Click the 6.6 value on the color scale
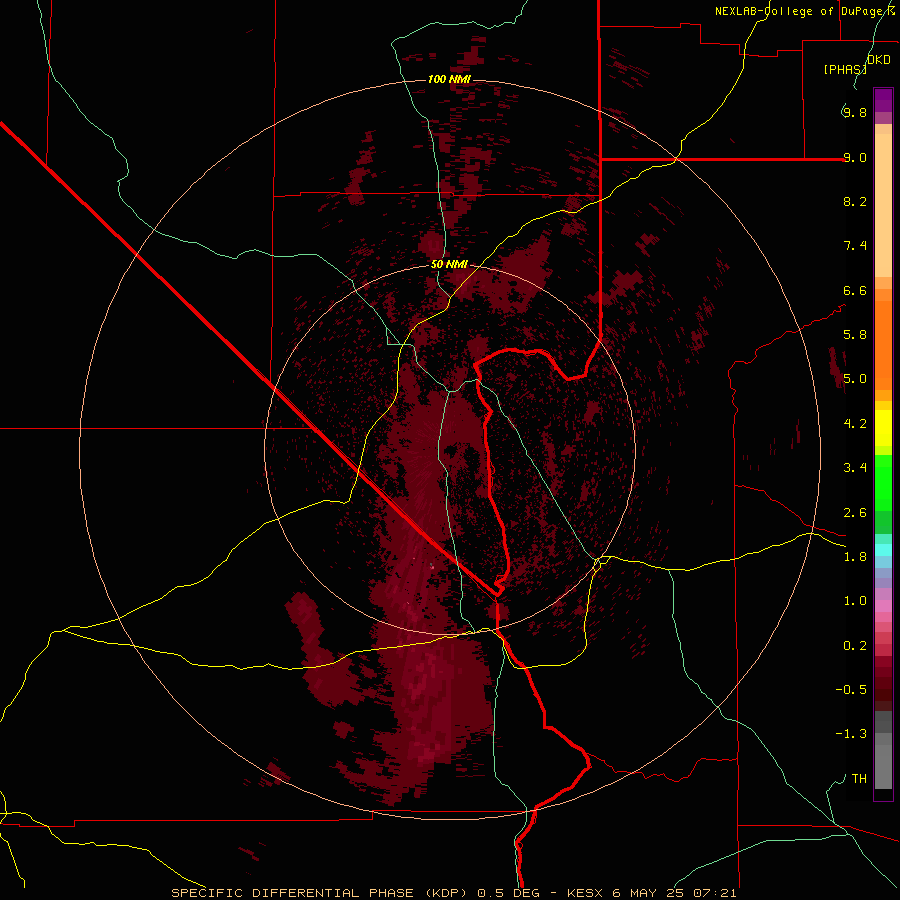900x900 pixels. (855, 290)
